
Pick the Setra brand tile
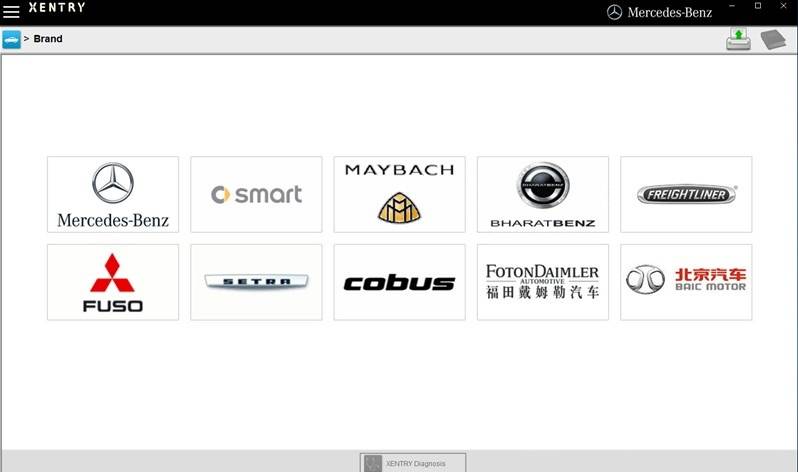click(x=256, y=282)
